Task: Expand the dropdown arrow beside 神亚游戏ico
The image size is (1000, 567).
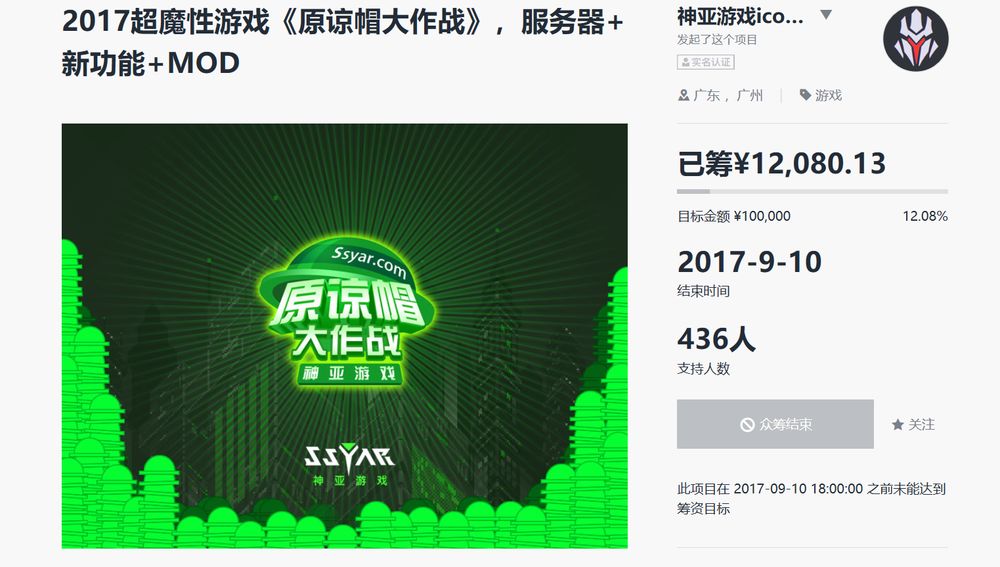Action: [x=826, y=15]
